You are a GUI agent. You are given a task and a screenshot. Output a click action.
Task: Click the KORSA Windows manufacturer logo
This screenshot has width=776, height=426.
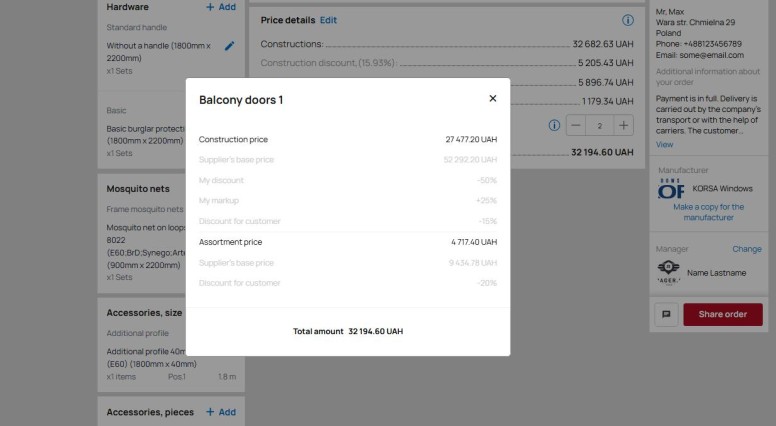(x=671, y=189)
